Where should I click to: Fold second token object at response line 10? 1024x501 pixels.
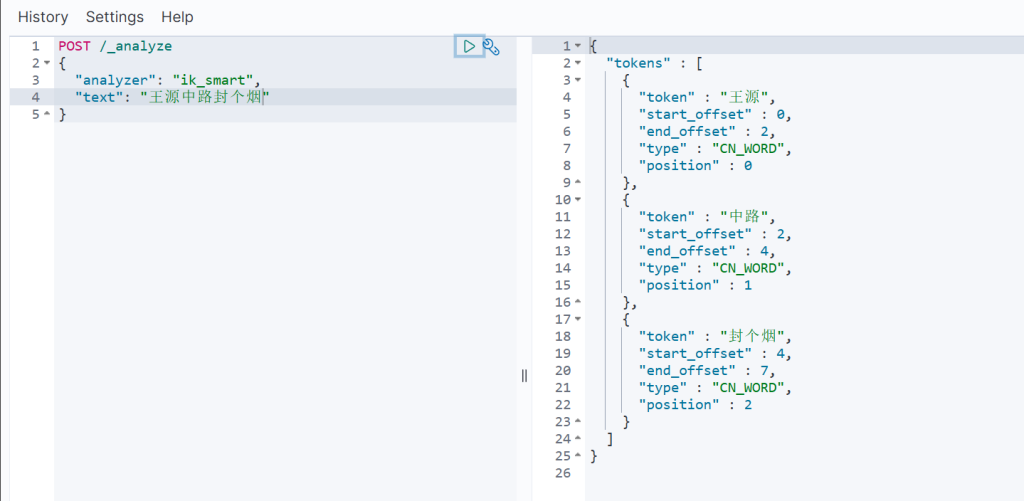(577, 200)
